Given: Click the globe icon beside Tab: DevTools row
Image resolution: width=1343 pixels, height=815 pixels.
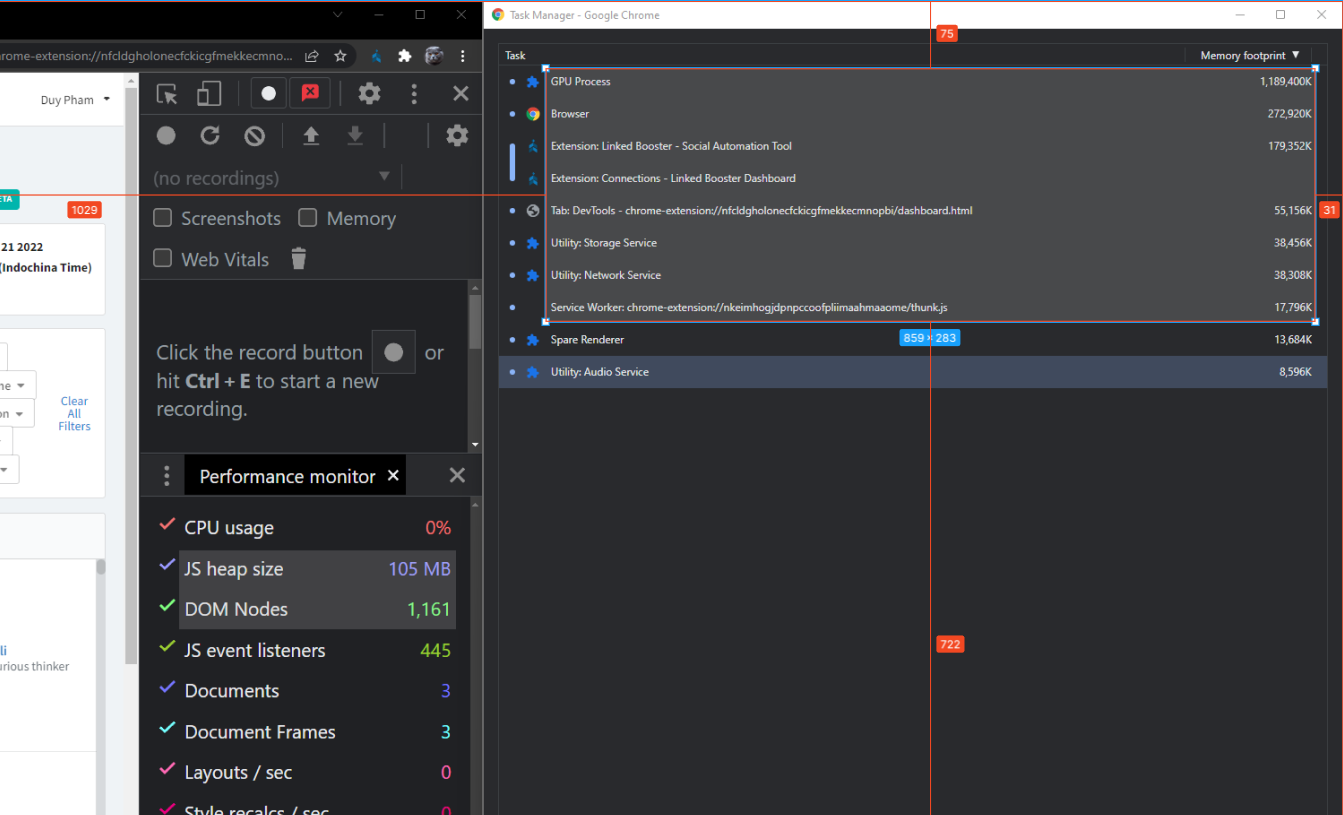Looking at the screenshot, I should [533, 211].
